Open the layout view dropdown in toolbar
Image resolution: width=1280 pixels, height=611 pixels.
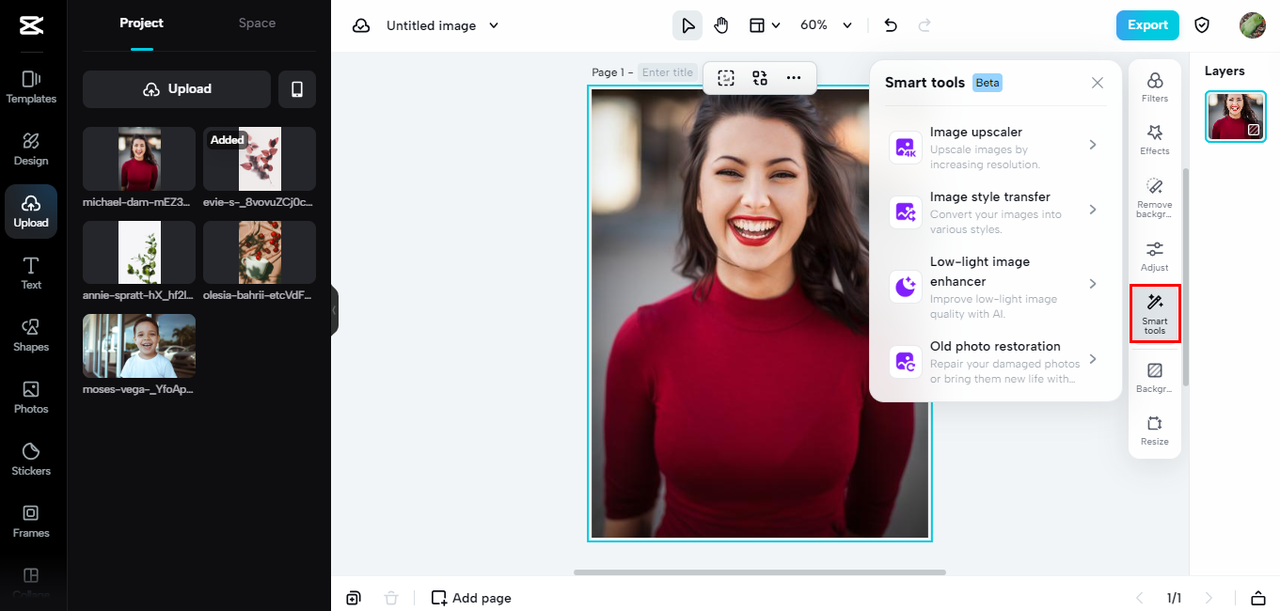pos(765,25)
